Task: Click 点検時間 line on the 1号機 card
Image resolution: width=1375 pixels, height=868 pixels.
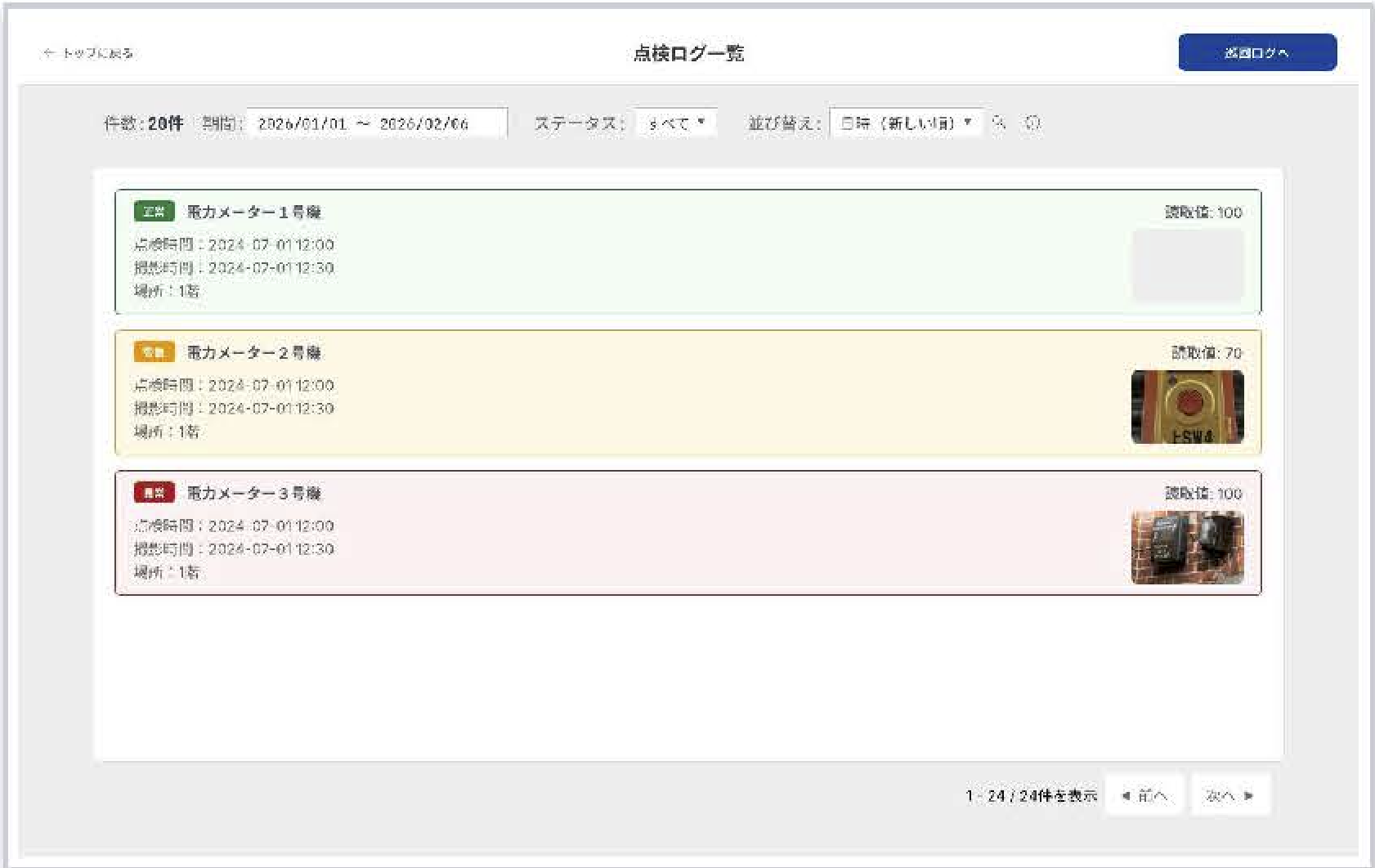Action: (234, 244)
